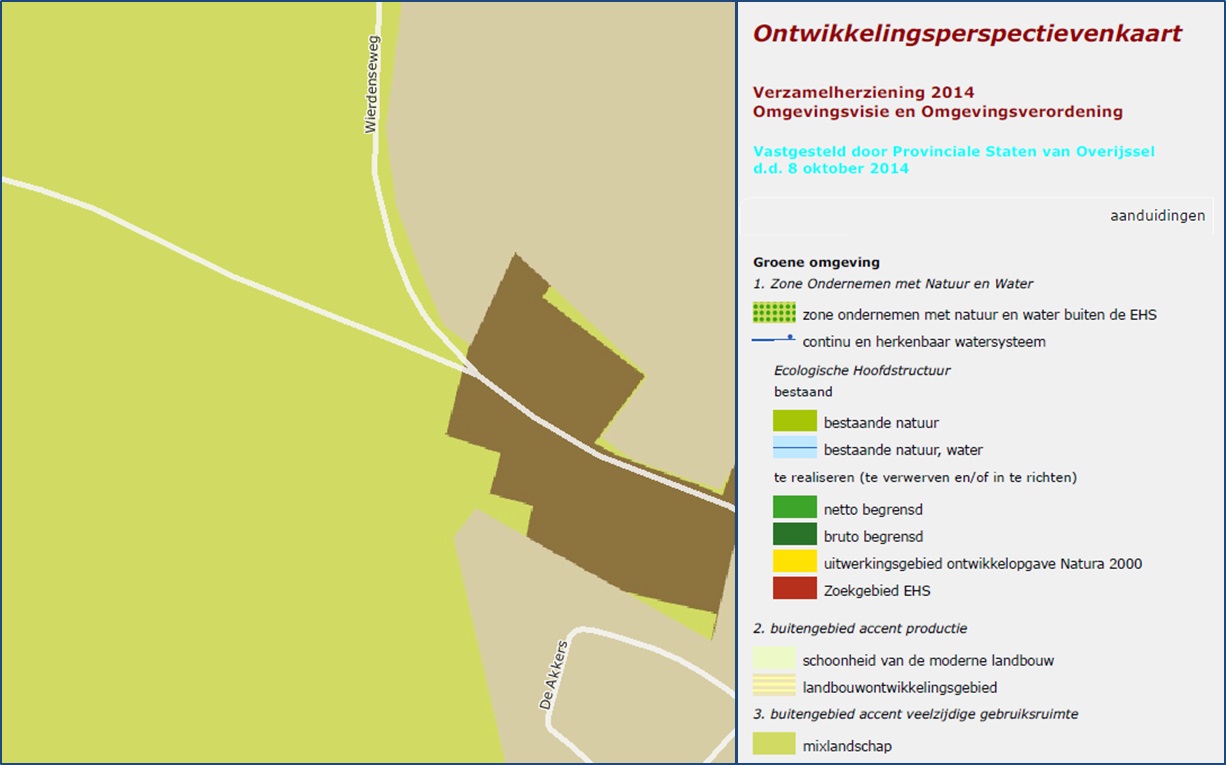This screenshot has height=765, width=1226.
Task: Click the Ontwikkelingsperspectievenkaart title
Action: 967,34
